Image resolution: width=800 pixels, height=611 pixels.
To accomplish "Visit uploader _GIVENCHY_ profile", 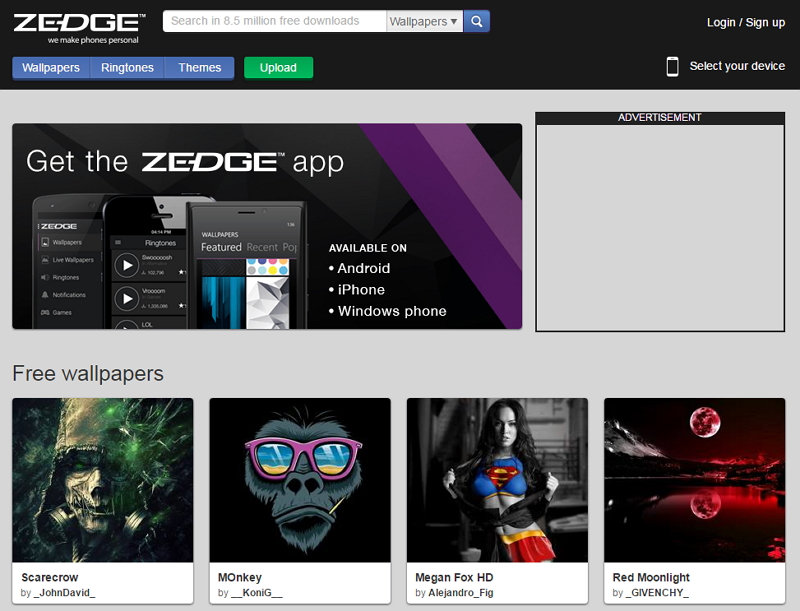I will pos(657,593).
